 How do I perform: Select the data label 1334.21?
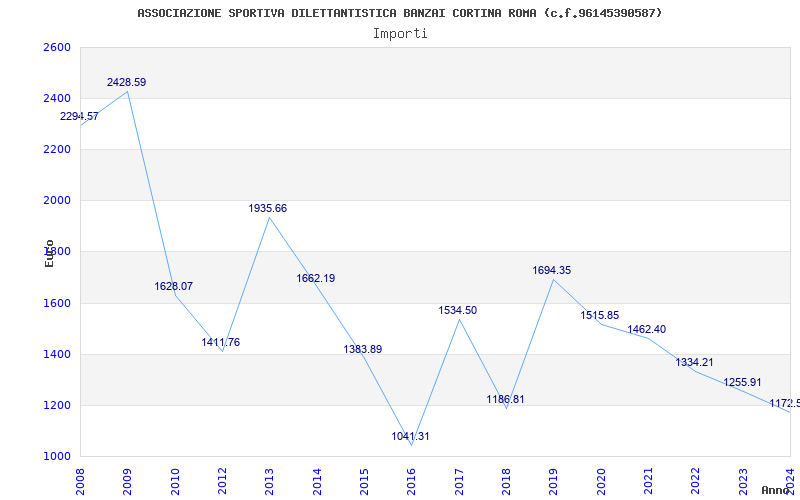point(694,362)
